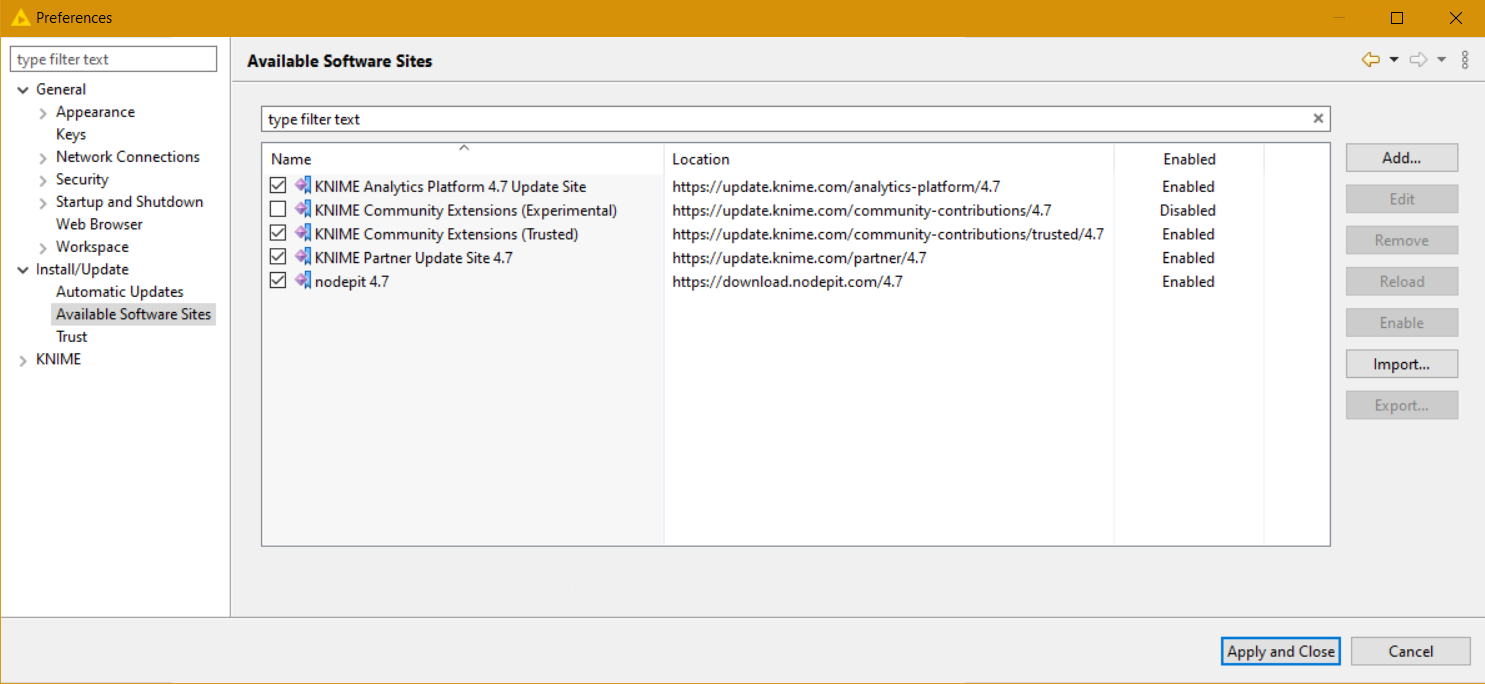1485x684 pixels.
Task: Expand the KNIME tree node
Action: [x=23, y=360]
